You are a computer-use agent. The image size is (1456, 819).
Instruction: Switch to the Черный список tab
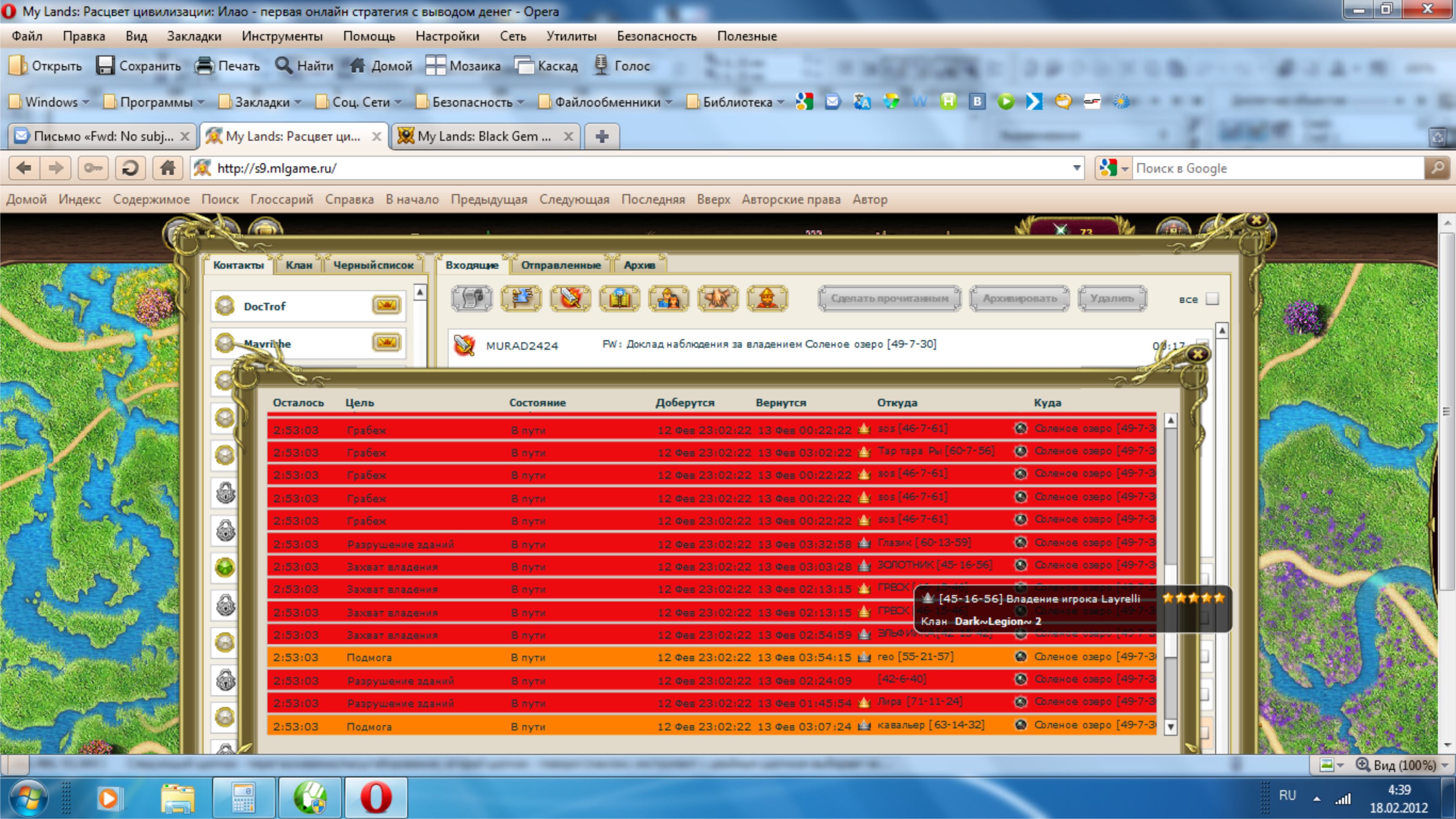click(373, 265)
